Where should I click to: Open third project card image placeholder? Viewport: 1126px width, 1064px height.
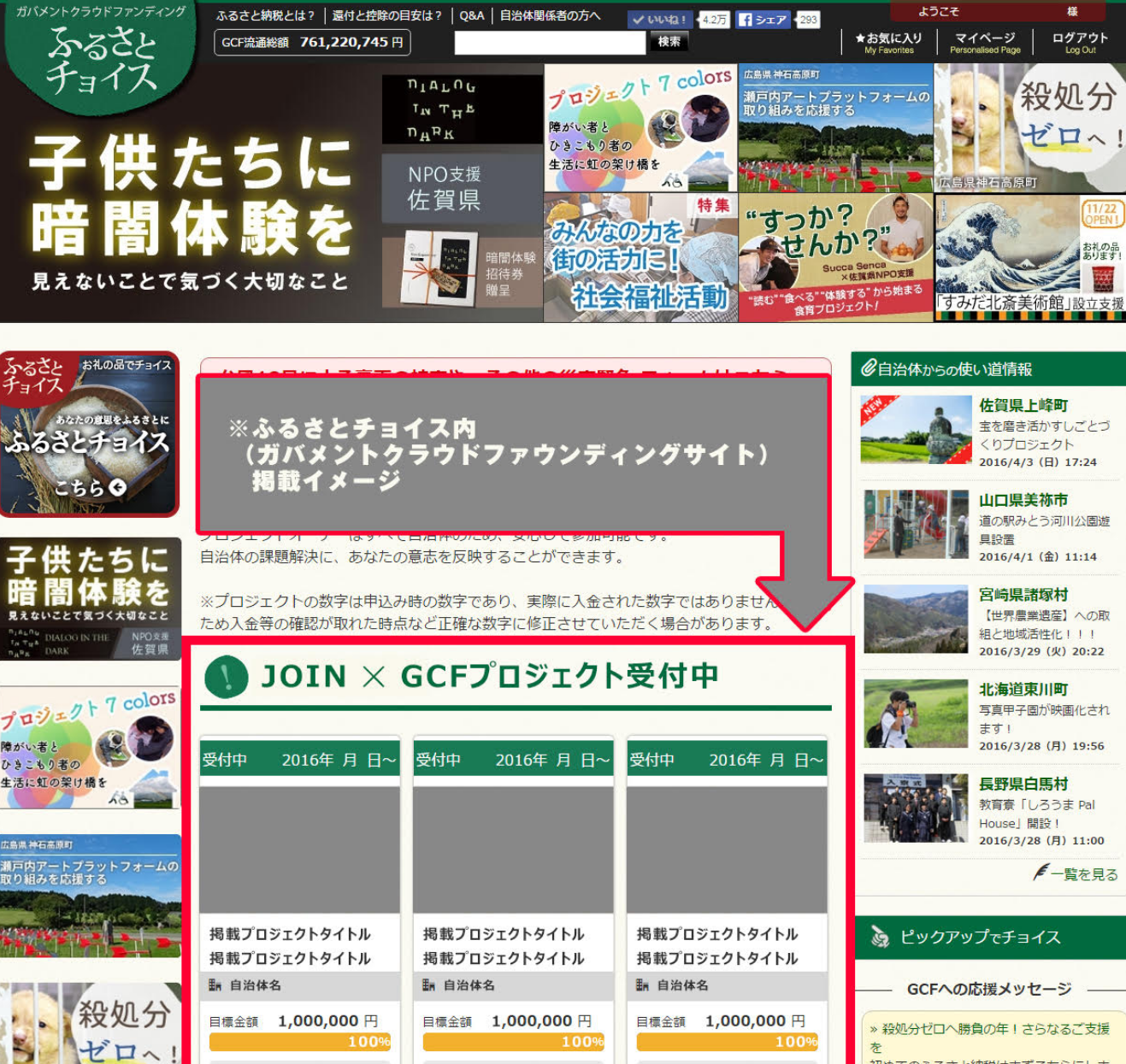[727, 849]
